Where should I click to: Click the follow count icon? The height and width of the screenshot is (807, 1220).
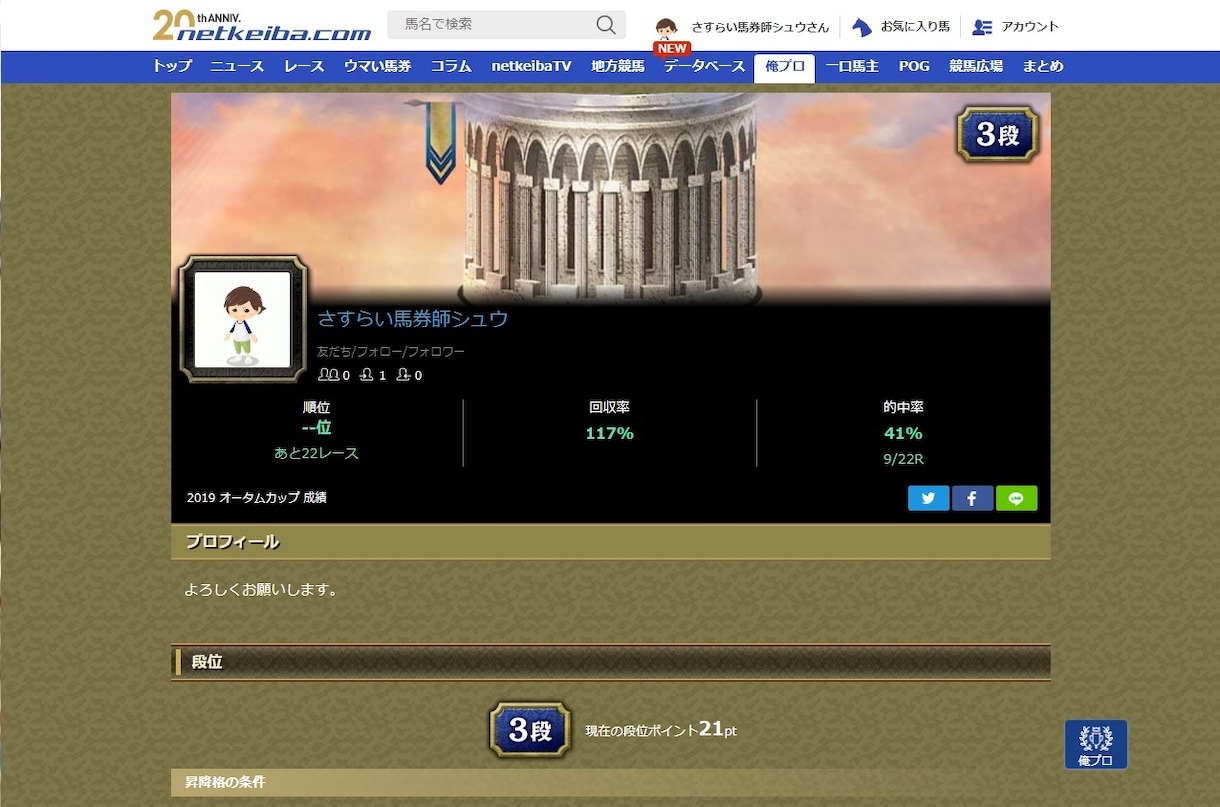coord(367,375)
